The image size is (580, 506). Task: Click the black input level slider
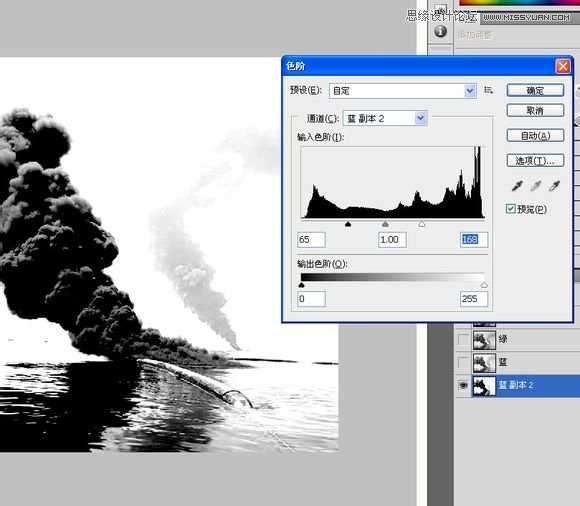click(348, 224)
